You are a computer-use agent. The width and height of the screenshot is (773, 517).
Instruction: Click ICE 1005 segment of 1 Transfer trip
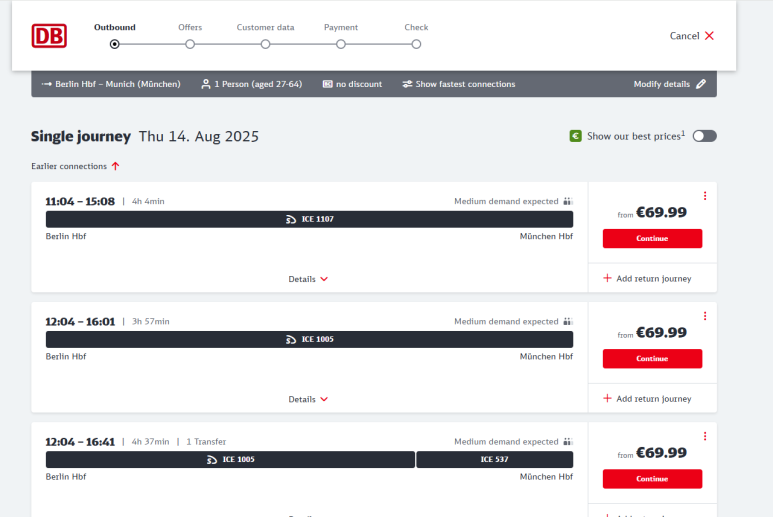point(230,459)
